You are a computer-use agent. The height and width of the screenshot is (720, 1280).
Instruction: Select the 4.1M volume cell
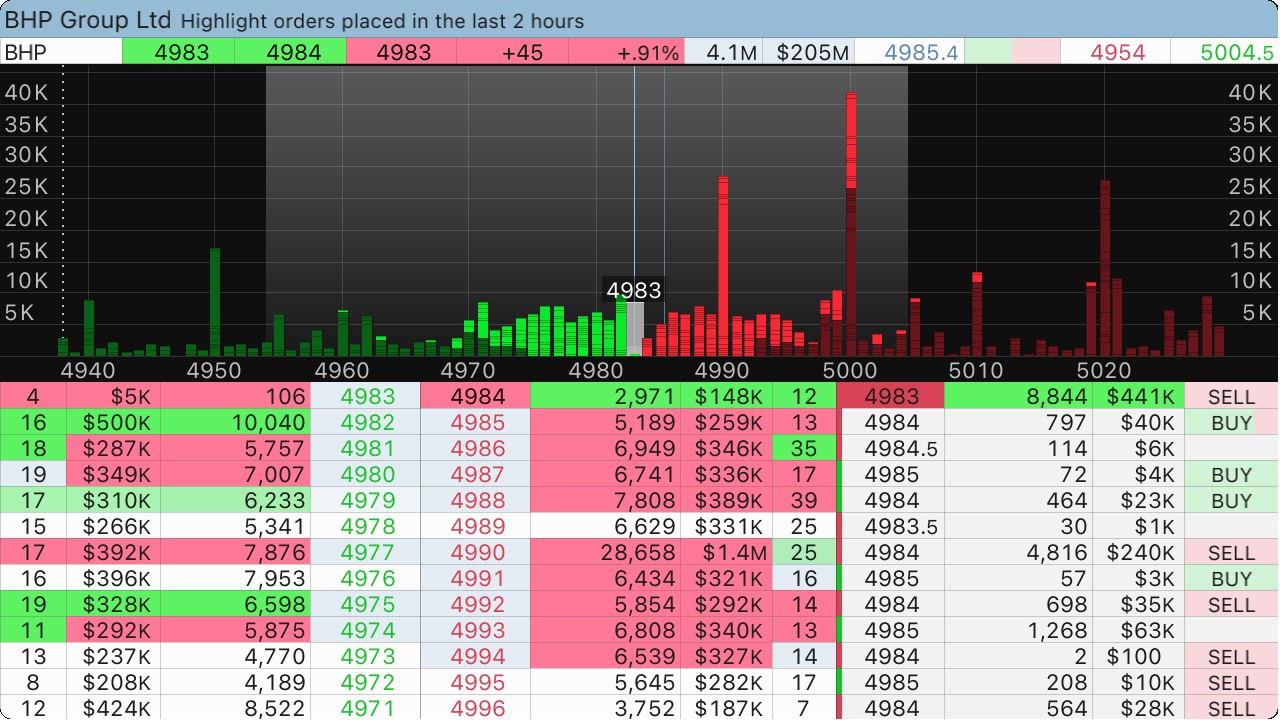tap(723, 52)
